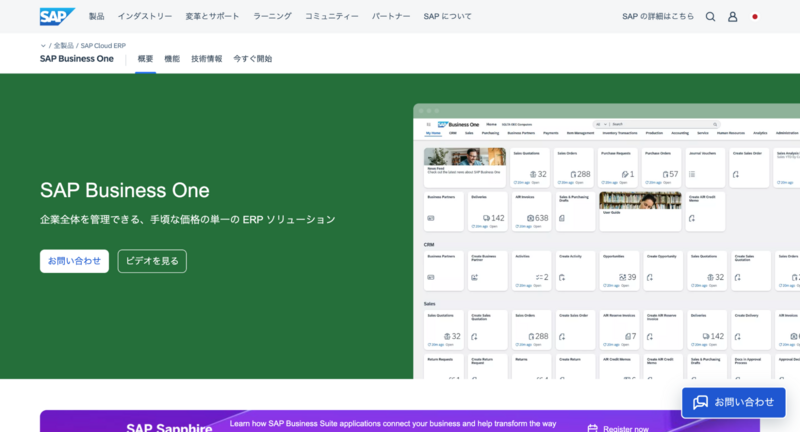Click the SAP Business One page title link
Screen dimensions: 800x432
click(x=77, y=59)
